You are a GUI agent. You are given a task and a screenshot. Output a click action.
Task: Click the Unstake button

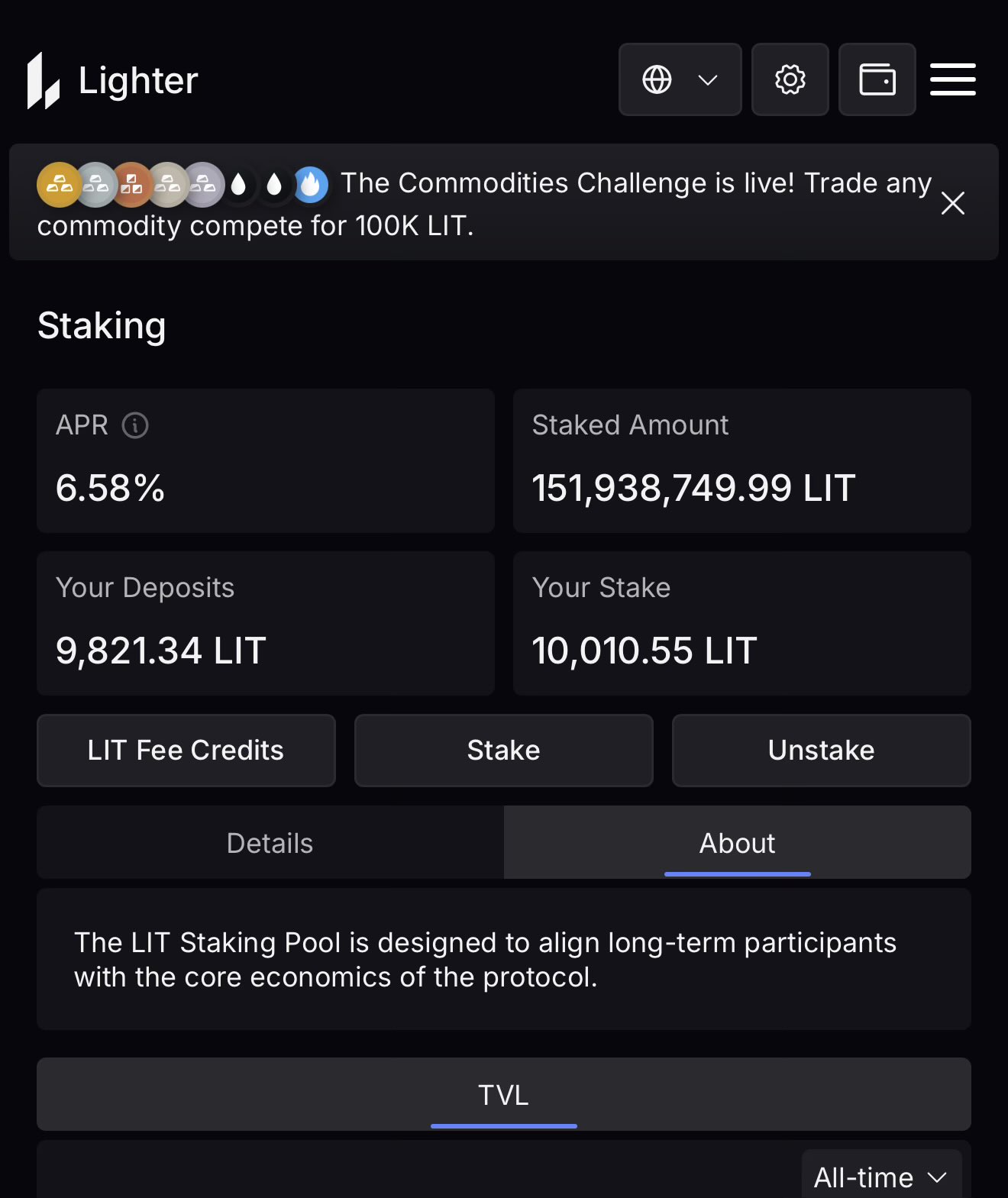(x=821, y=751)
